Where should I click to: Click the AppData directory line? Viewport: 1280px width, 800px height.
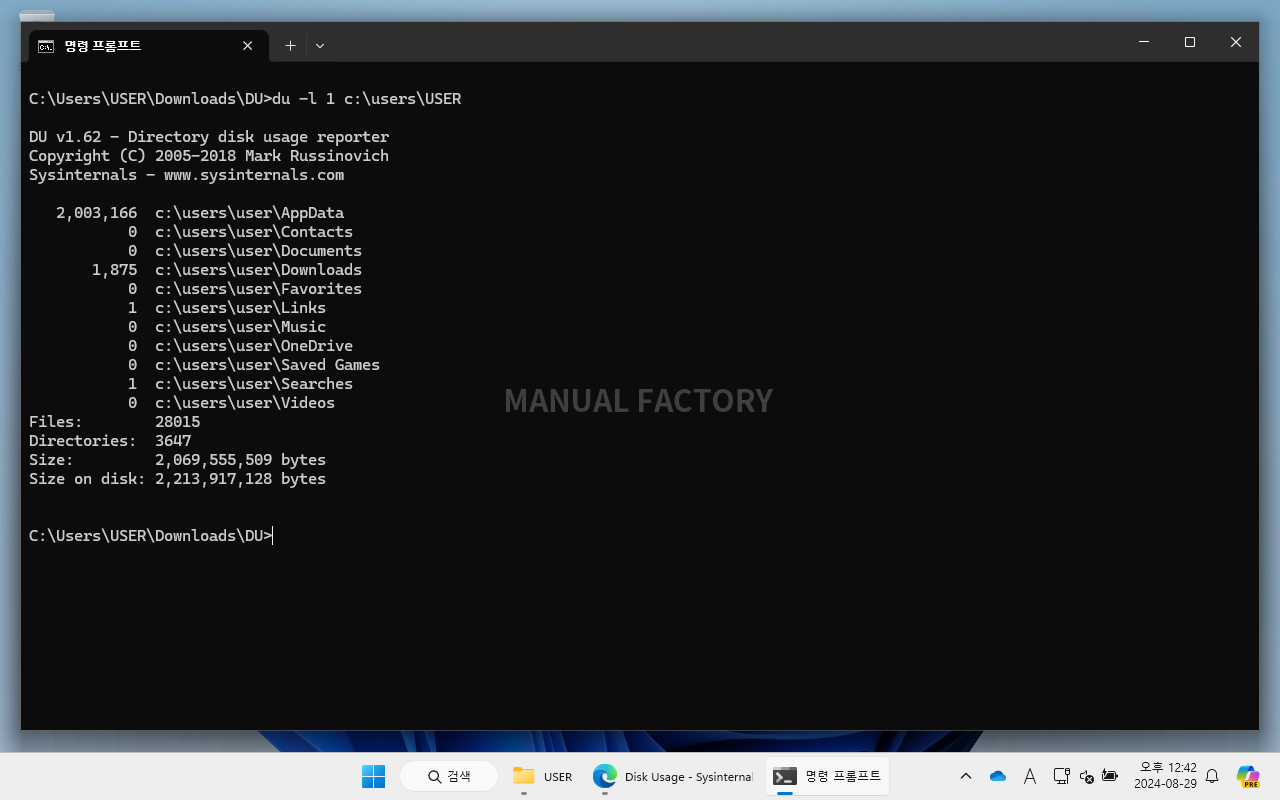click(x=200, y=213)
